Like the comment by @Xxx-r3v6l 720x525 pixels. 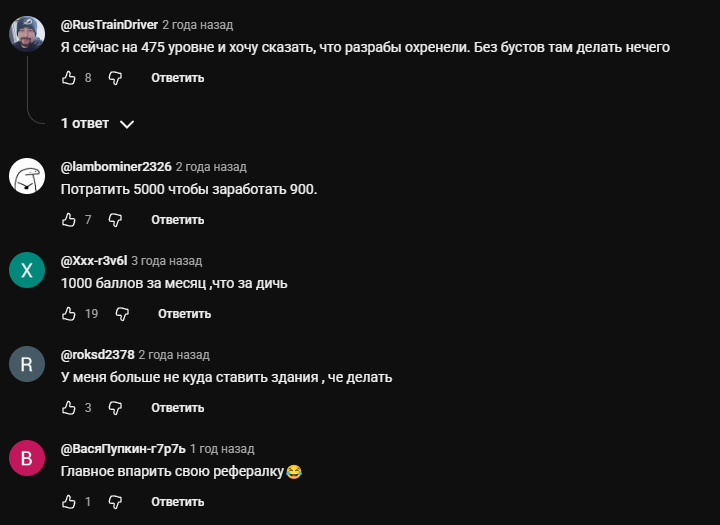click(x=69, y=313)
